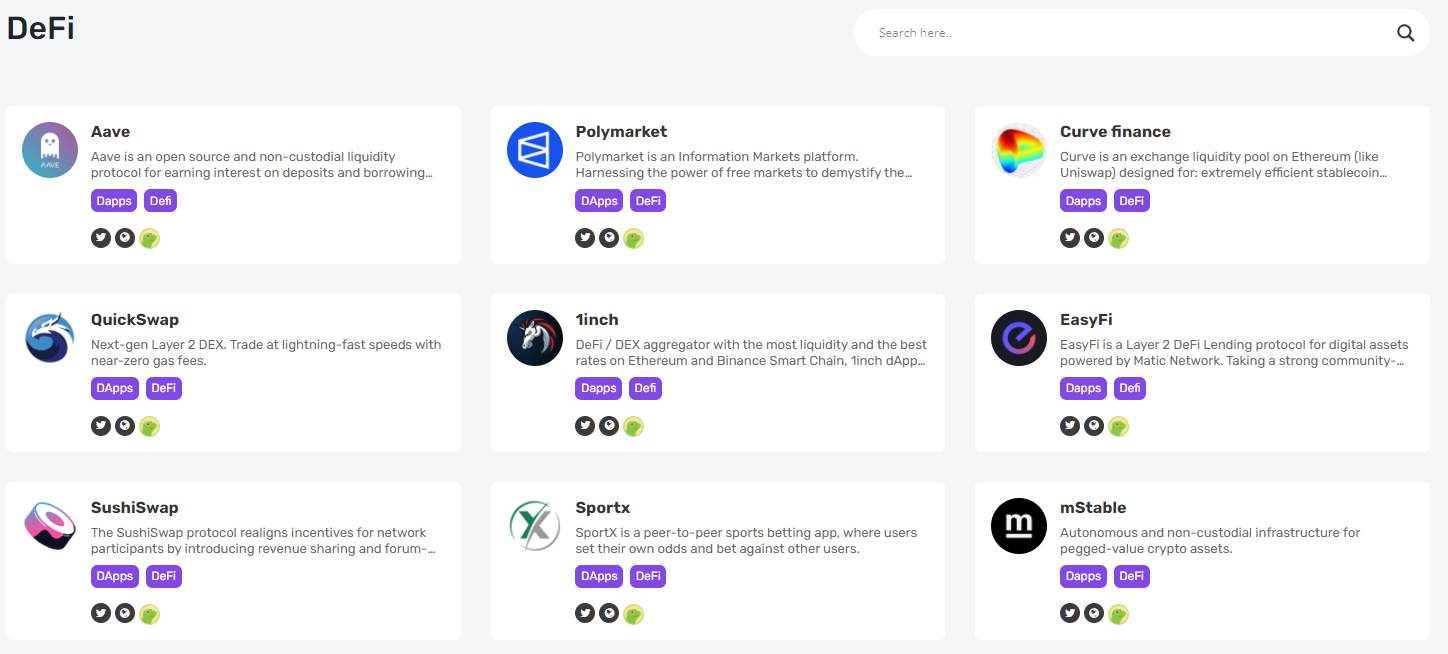Open the 1inch title link
1448x654 pixels.
tap(597, 320)
